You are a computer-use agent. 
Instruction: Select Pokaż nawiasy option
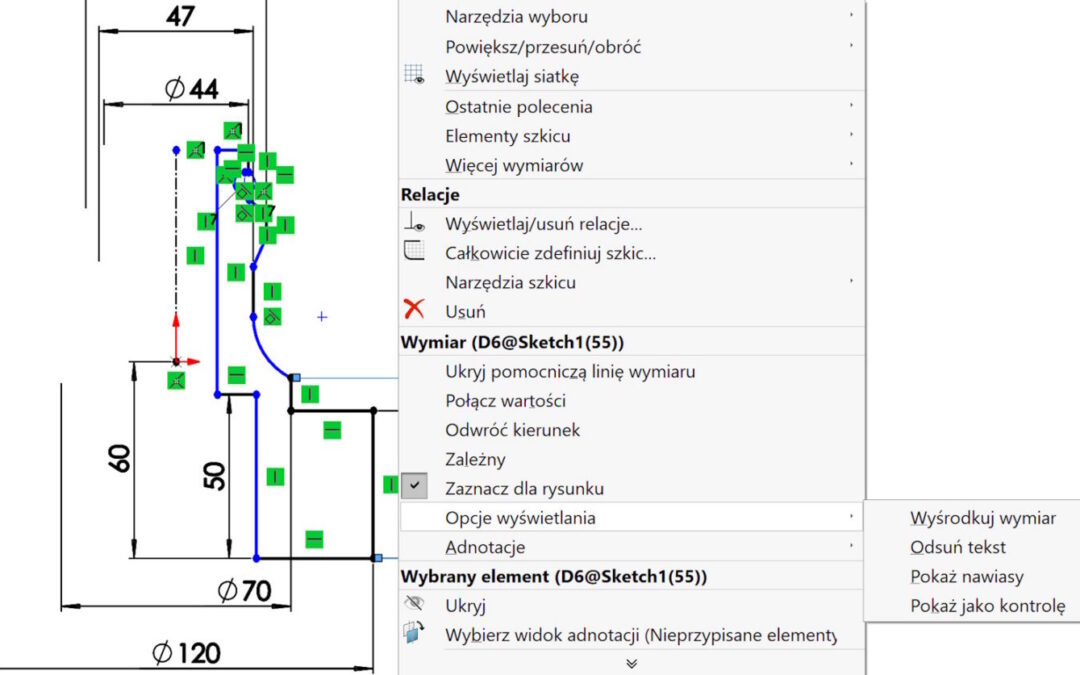(966, 576)
